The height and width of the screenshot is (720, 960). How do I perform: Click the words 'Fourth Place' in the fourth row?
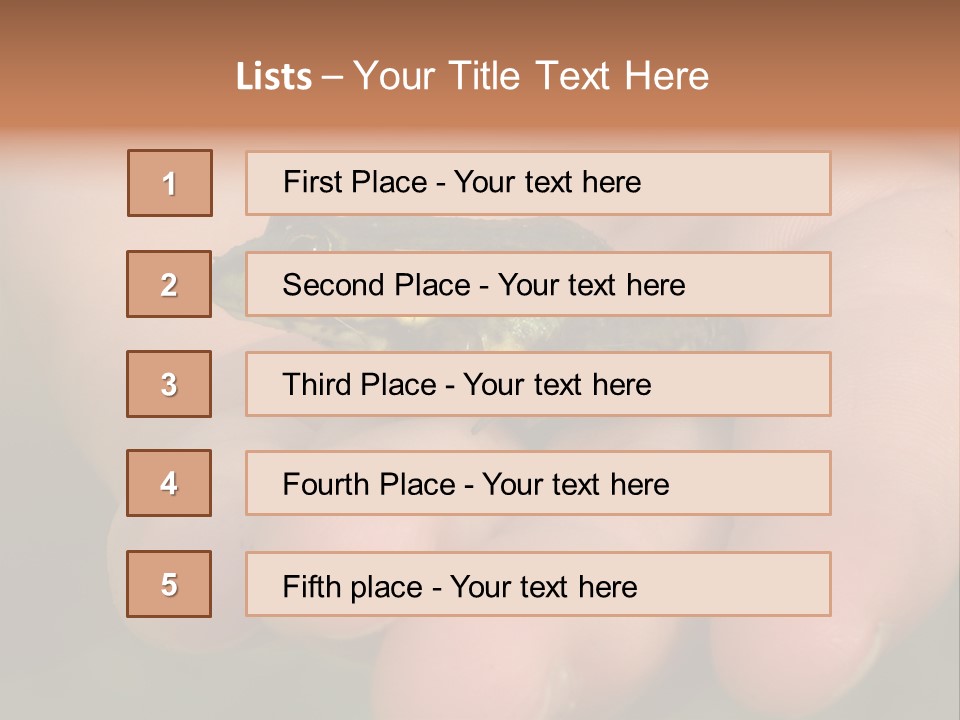(369, 484)
